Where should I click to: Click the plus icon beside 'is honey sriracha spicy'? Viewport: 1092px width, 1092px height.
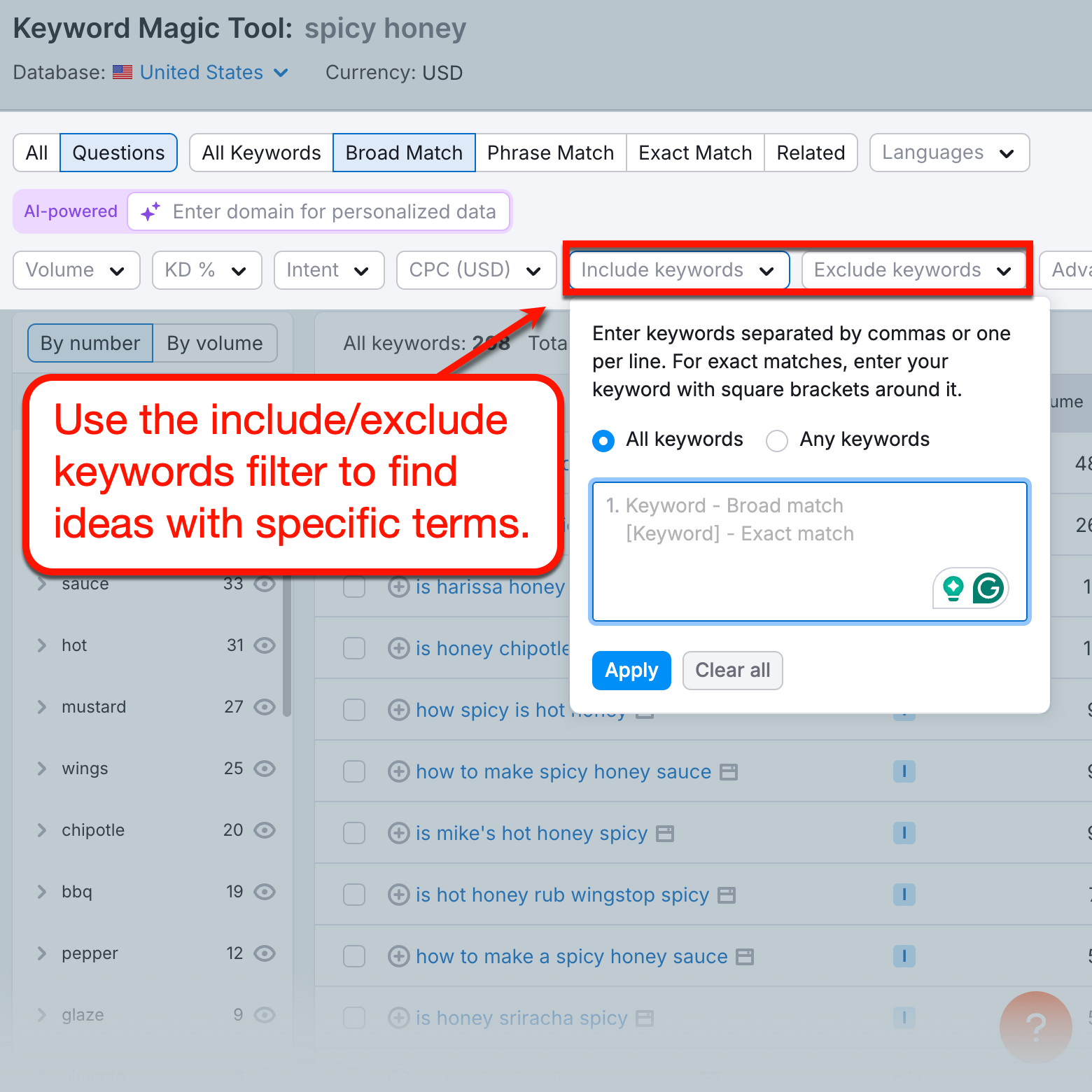point(399,1018)
